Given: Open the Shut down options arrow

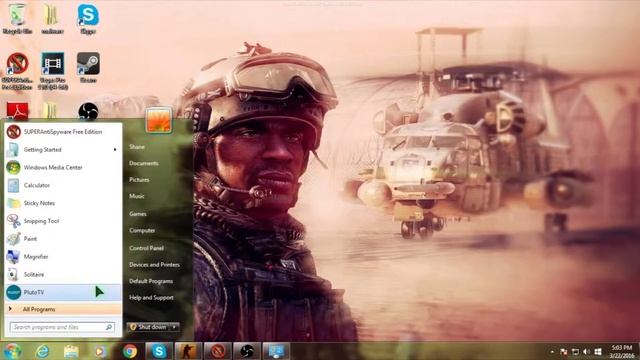Looking at the screenshot, I should (174, 327).
